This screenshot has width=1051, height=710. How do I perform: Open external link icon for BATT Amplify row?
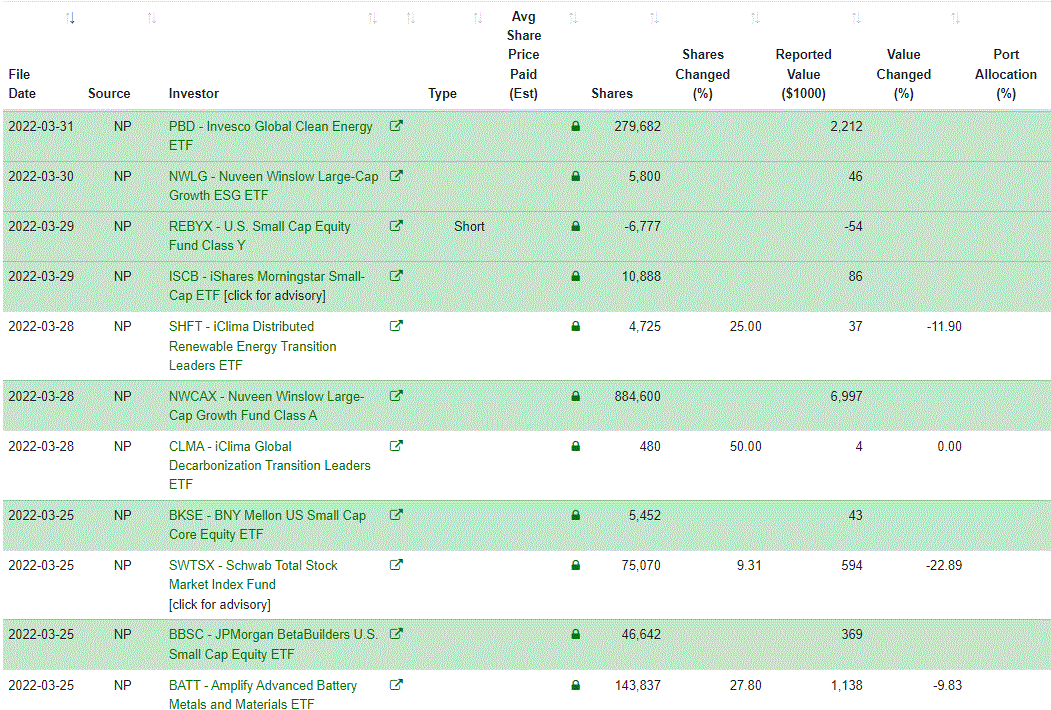(396, 685)
